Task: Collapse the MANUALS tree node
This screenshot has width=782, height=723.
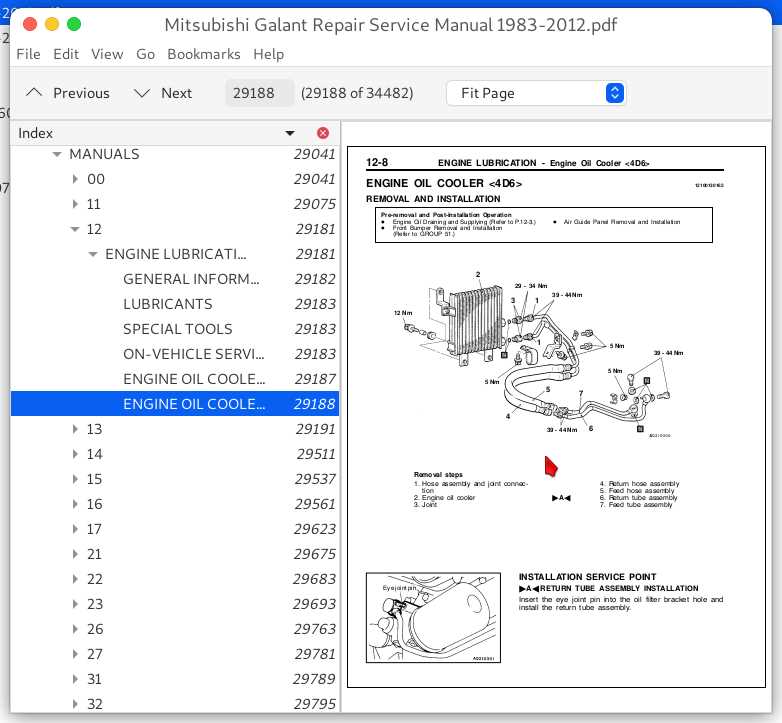Action: coord(57,154)
